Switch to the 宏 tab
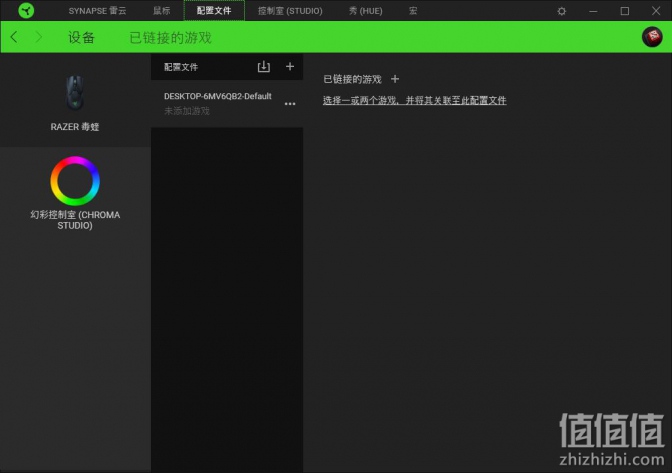Screen dimensions: 672x473 pyautogui.click(x=413, y=11)
